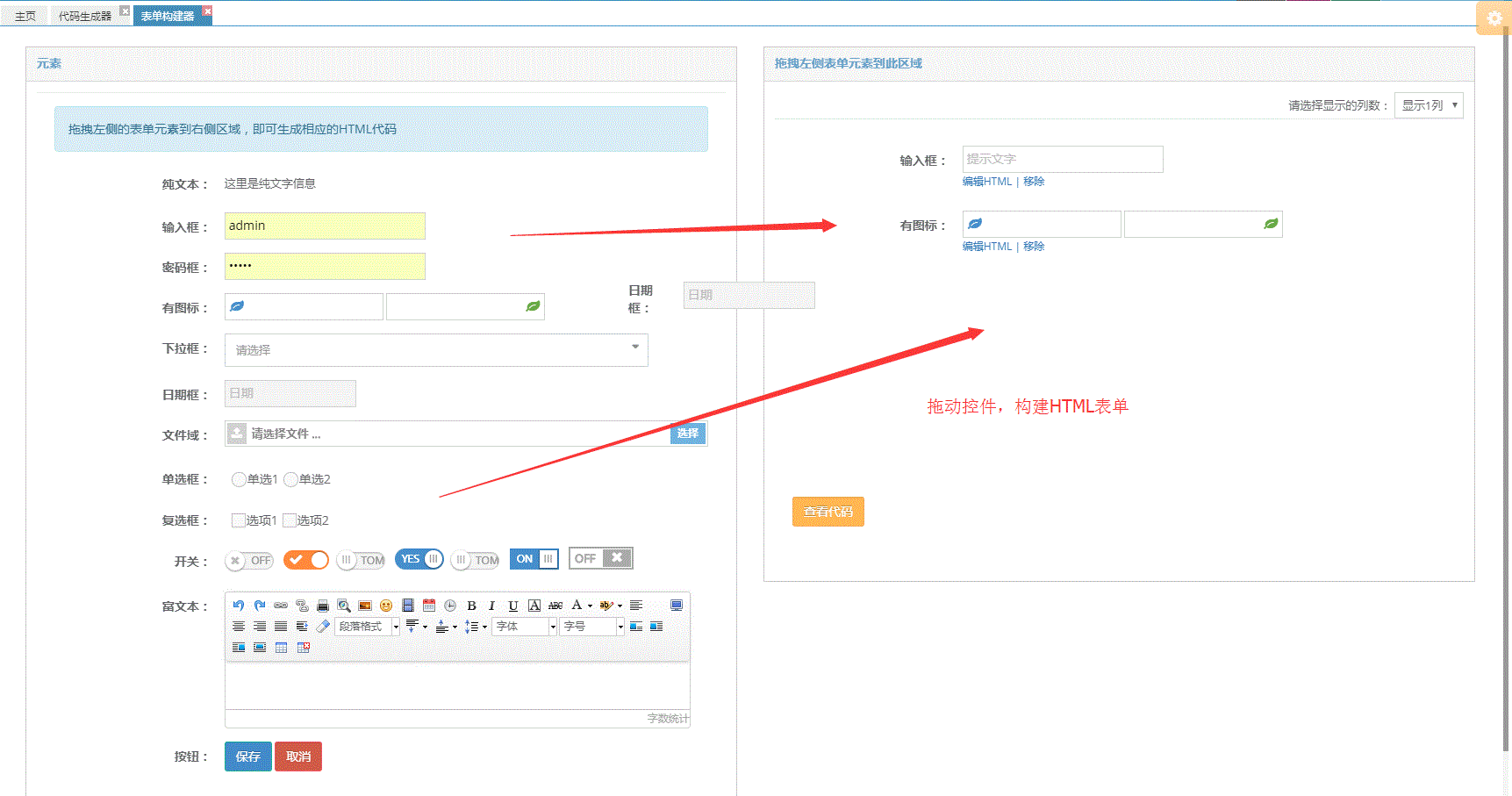Click the printer icon in editor toolbar
1512x796 pixels.
point(323,606)
